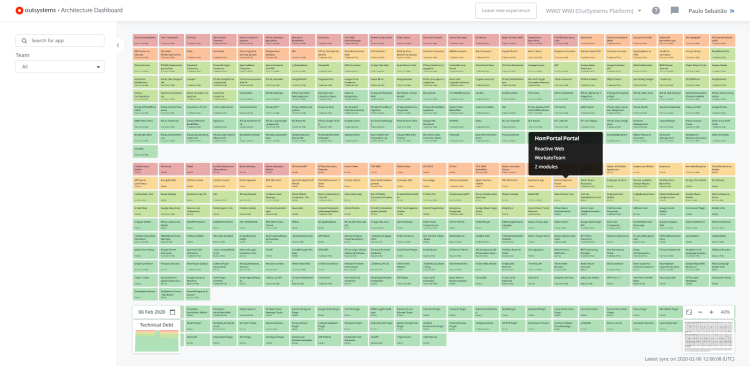This screenshot has width=750, height=366.
Task: Open the Team dropdown set to All
Action: click(x=60, y=67)
